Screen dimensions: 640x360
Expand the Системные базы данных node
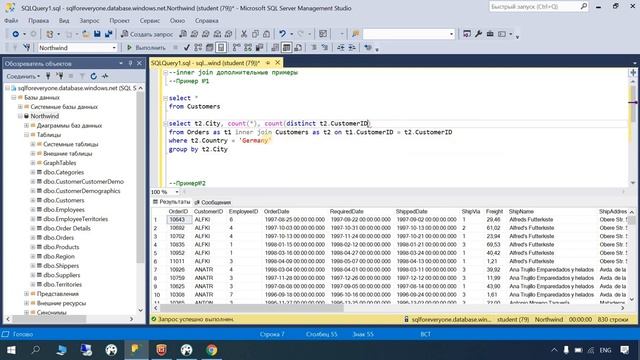(20, 107)
